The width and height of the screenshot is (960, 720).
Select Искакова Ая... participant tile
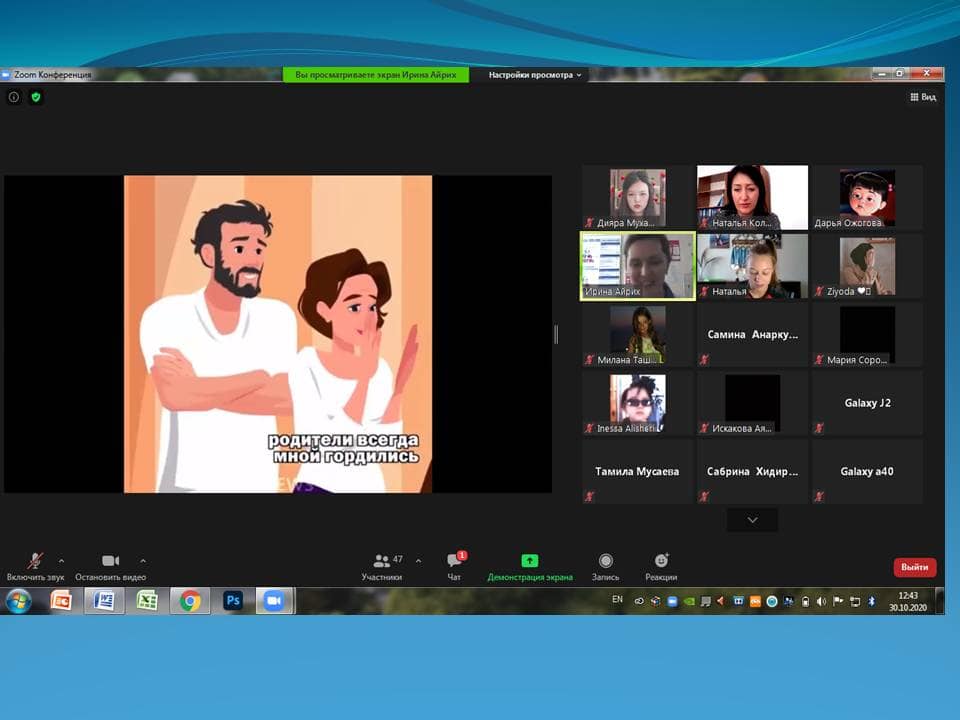752,403
